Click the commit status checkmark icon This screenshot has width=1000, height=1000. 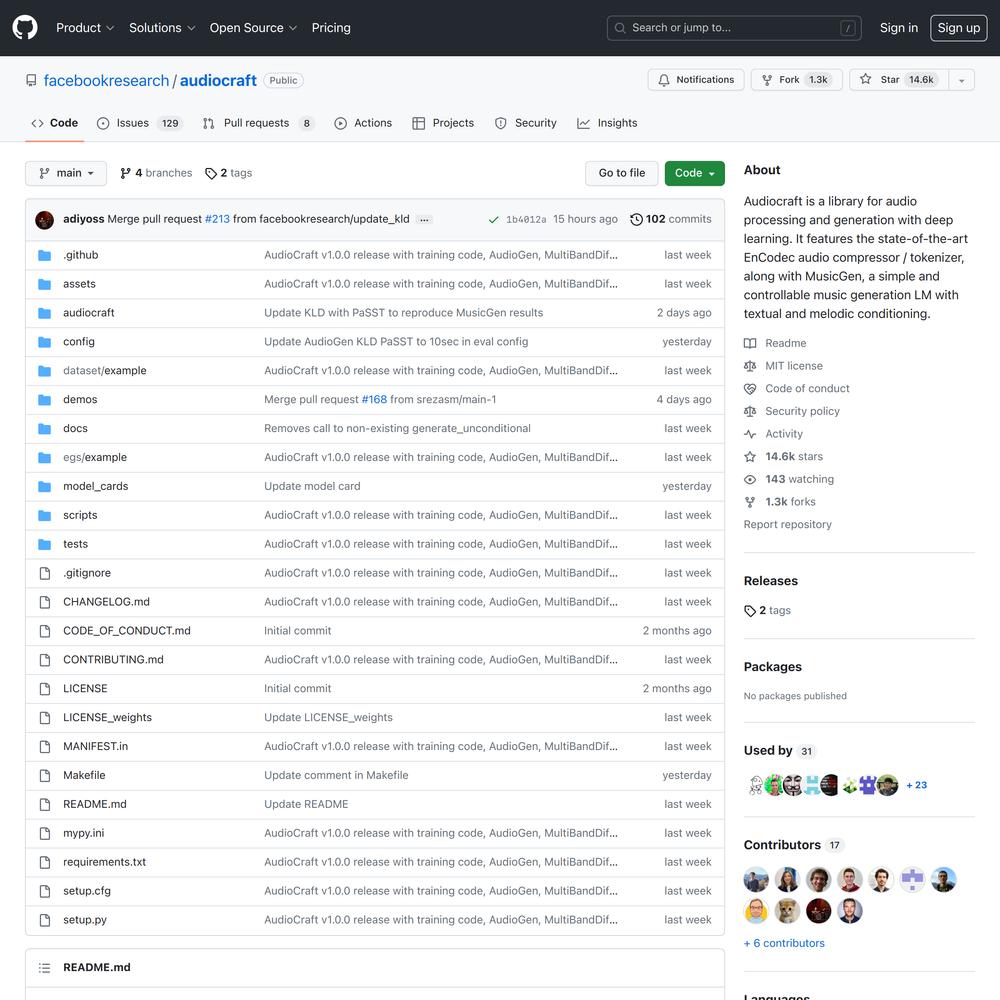(493, 219)
